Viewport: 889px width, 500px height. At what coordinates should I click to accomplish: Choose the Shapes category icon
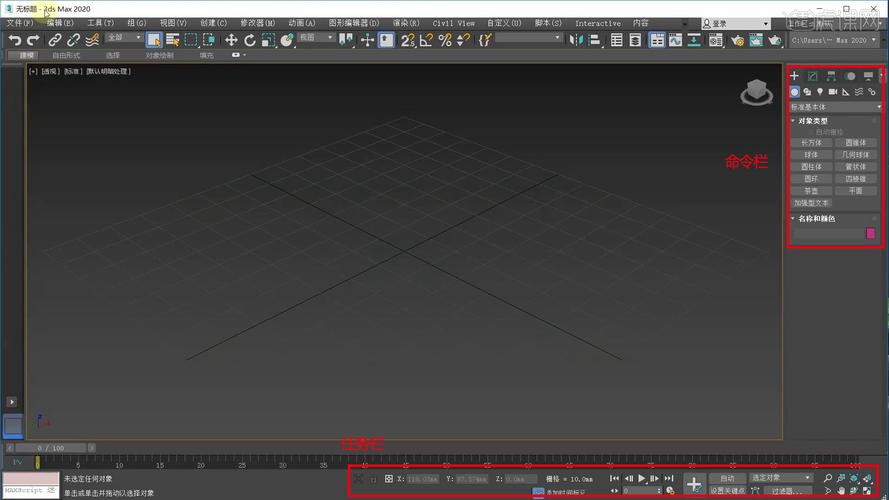(x=807, y=92)
